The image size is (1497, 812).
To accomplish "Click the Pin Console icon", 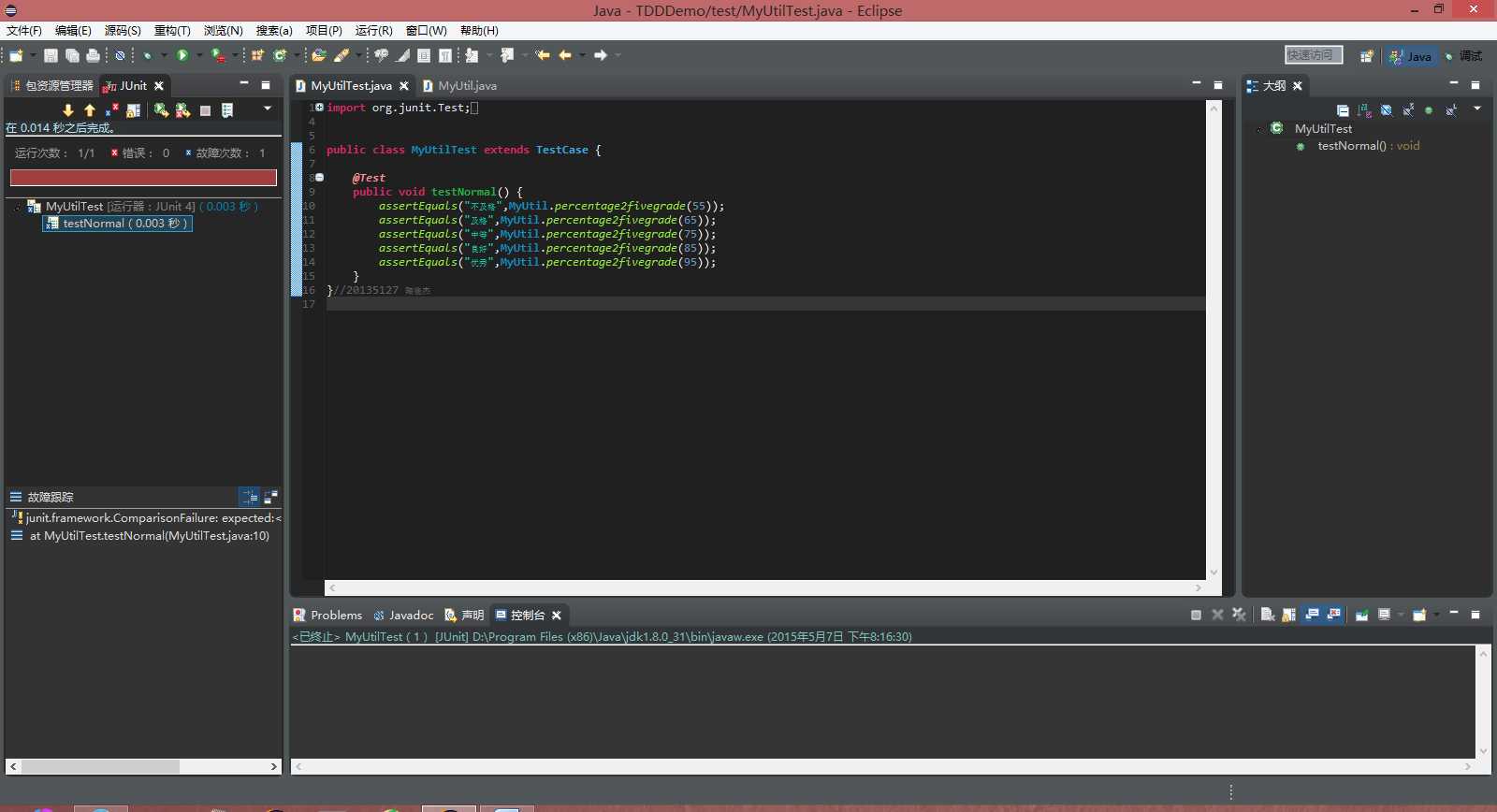I will [1361, 615].
